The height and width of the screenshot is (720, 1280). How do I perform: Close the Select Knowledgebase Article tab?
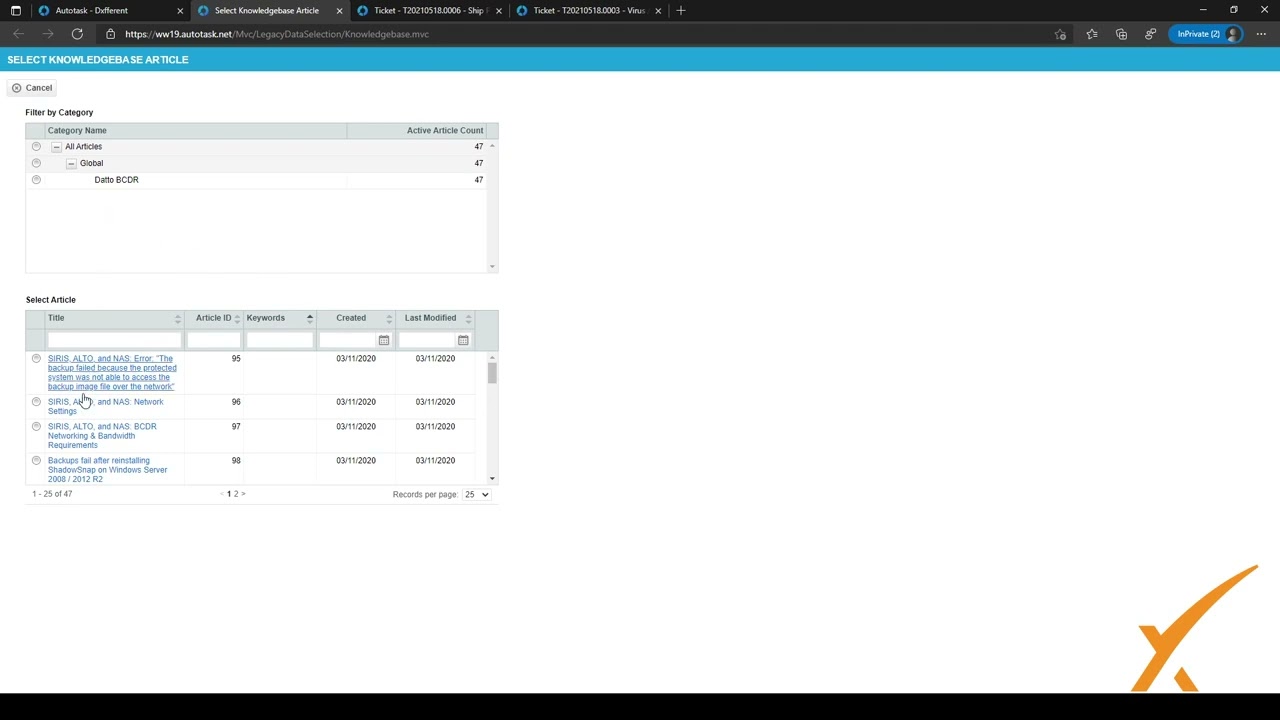[x=339, y=10]
